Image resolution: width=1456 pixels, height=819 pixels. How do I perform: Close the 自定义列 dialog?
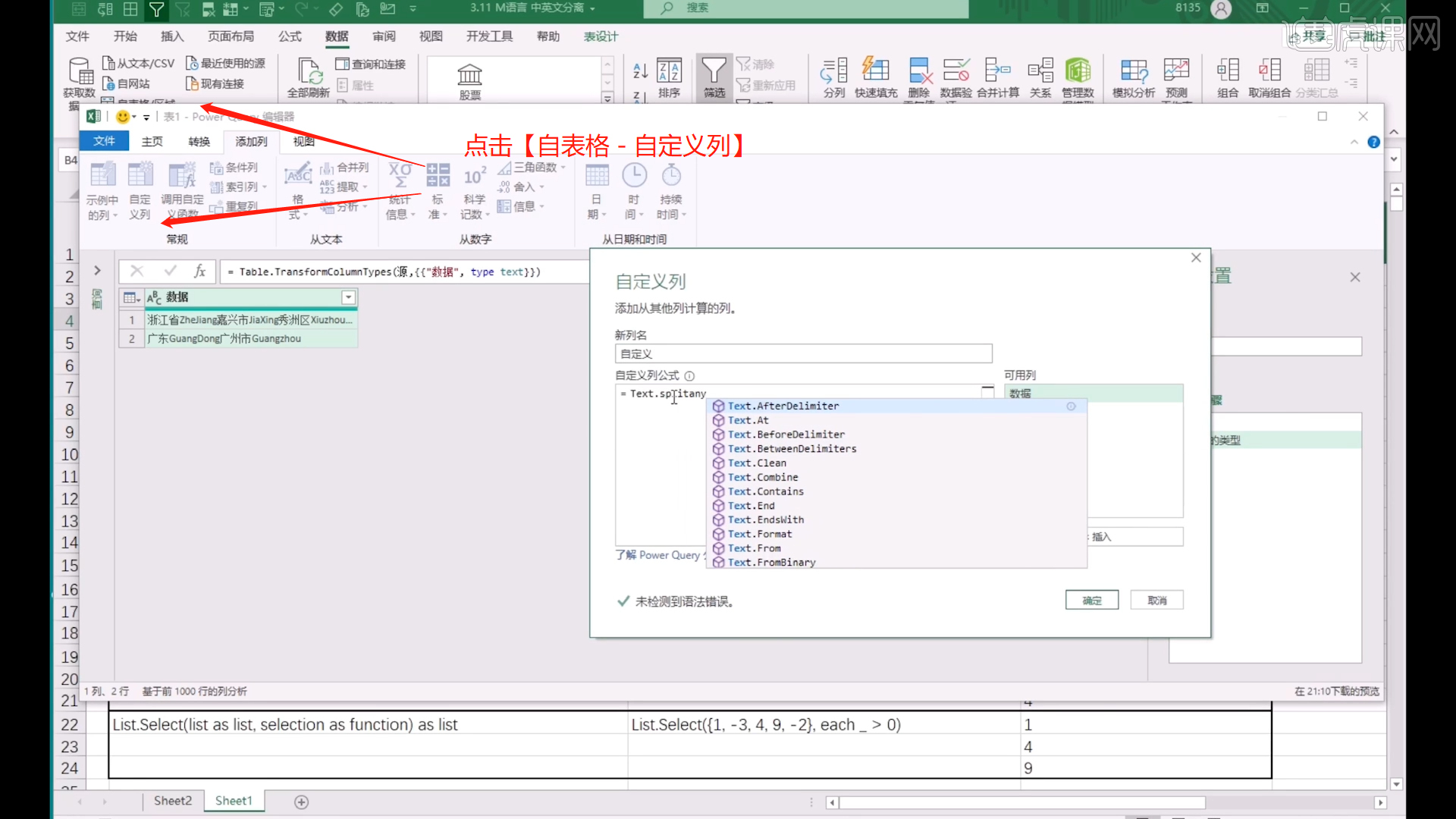click(1196, 258)
